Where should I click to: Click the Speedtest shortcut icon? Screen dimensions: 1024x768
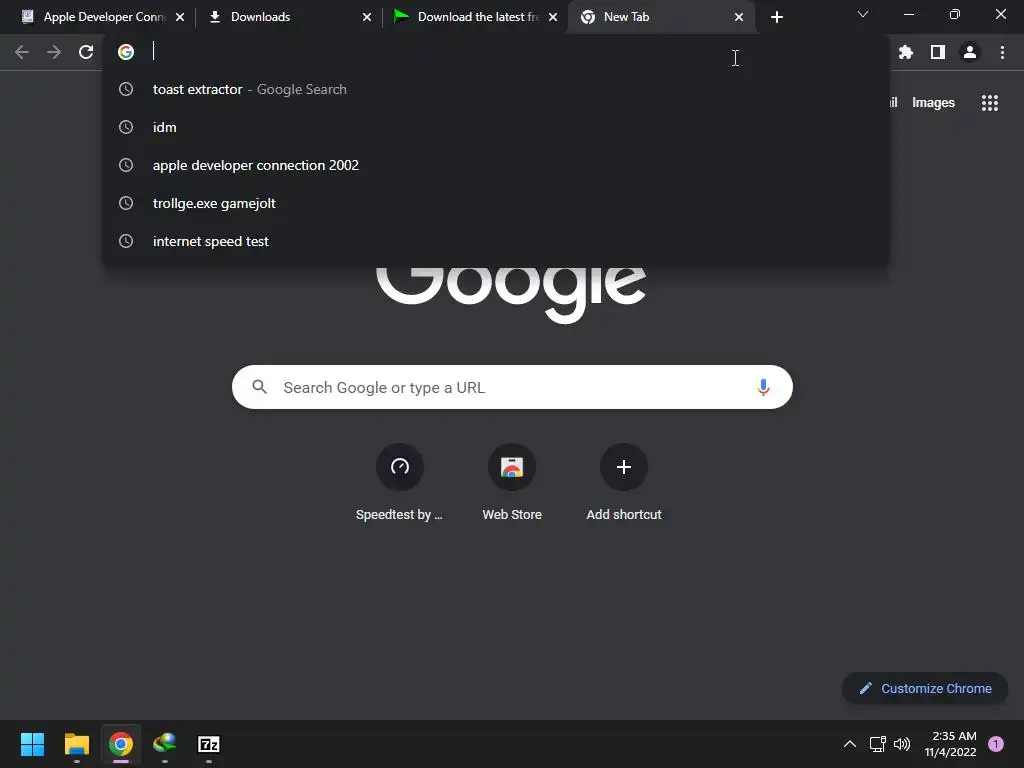(400, 467)
